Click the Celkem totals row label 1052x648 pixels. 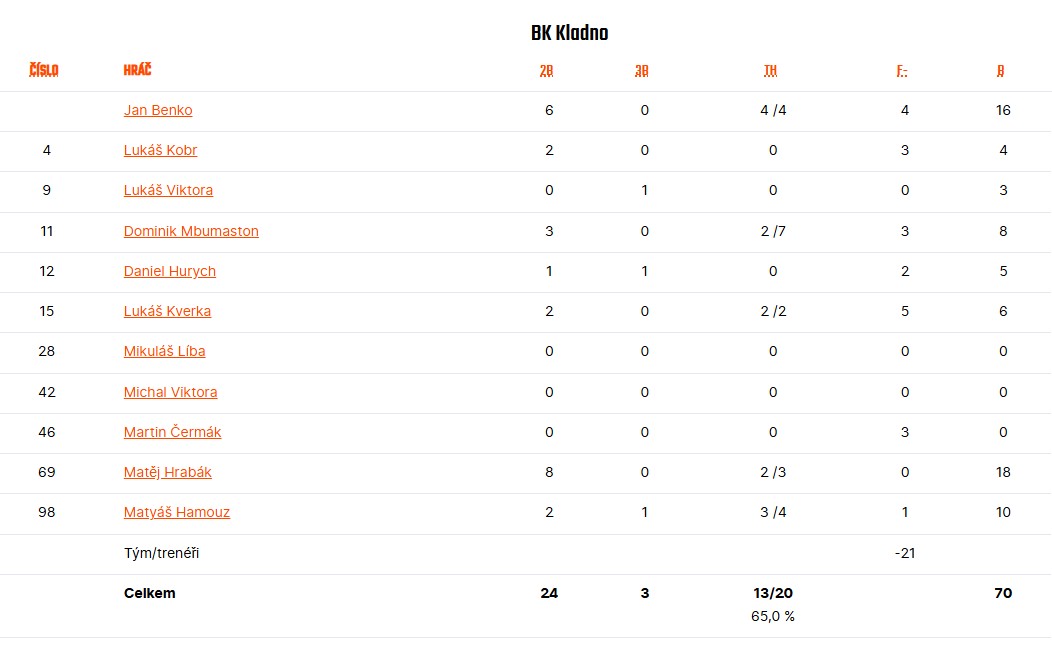coord(149,593)
